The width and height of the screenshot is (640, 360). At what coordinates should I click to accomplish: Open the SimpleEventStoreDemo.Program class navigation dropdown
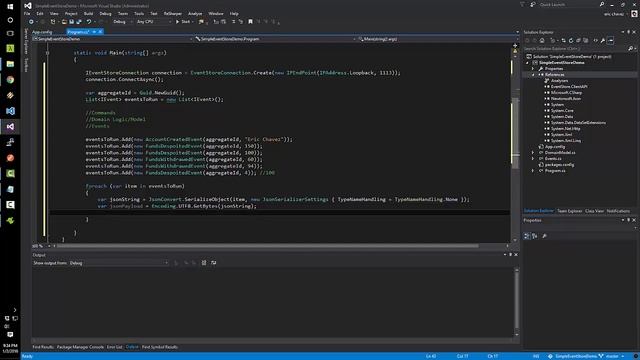click(x=276, y=39)
